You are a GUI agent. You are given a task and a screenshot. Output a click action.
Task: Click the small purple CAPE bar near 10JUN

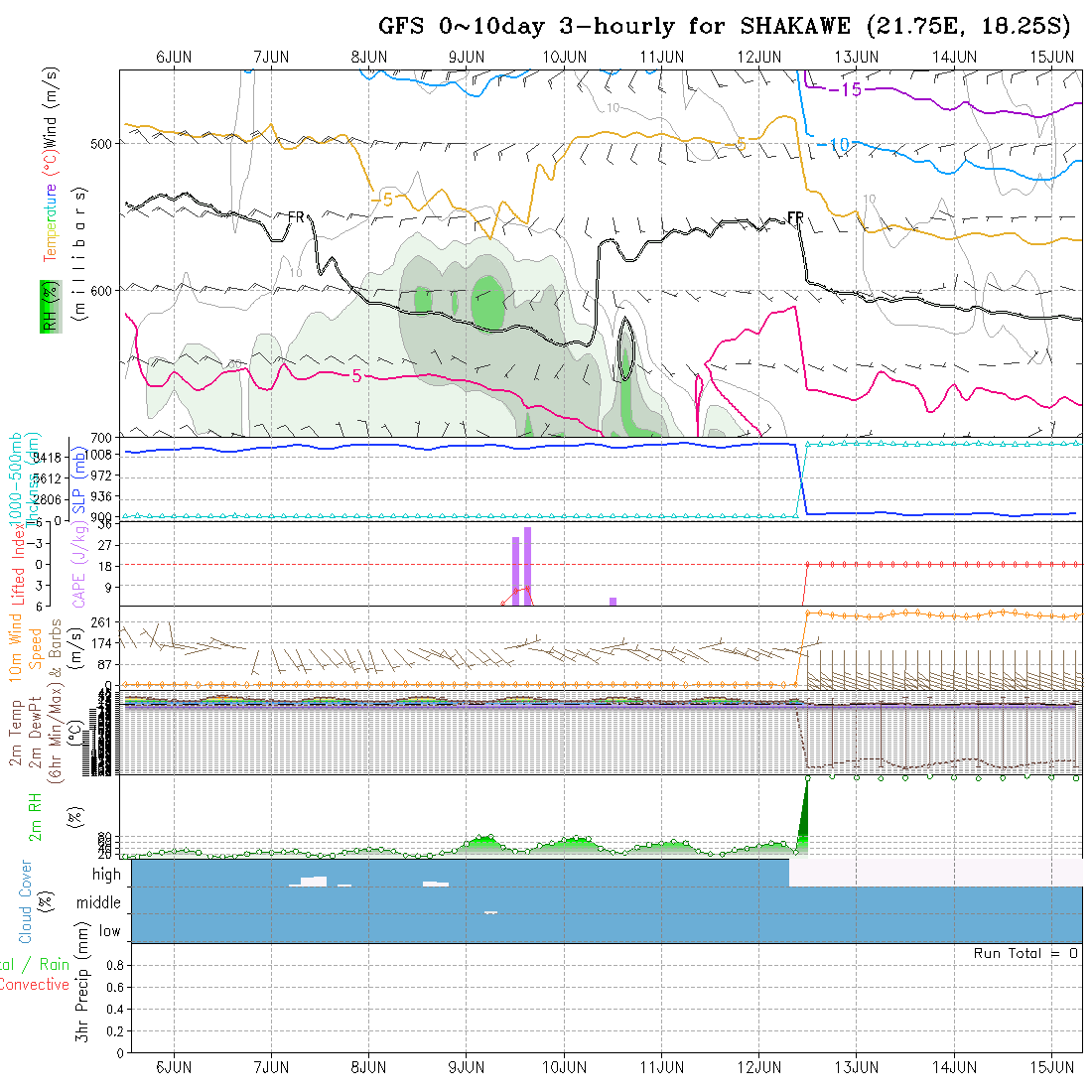click(x=613, y=601)
